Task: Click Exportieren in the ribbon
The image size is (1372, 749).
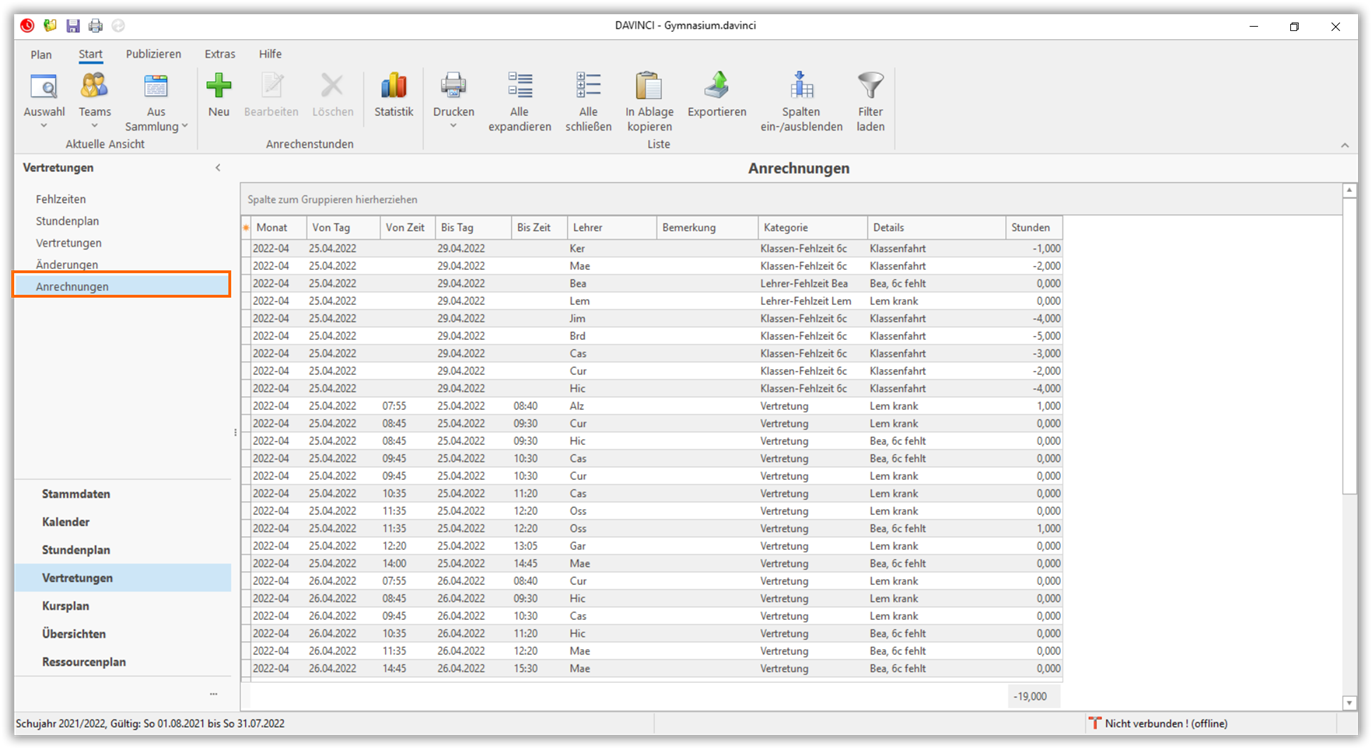Action: click(716, 88)
